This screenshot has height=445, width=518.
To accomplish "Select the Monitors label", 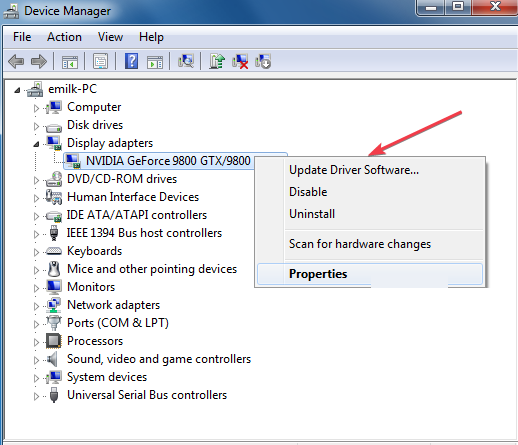I will coord(91,287).
